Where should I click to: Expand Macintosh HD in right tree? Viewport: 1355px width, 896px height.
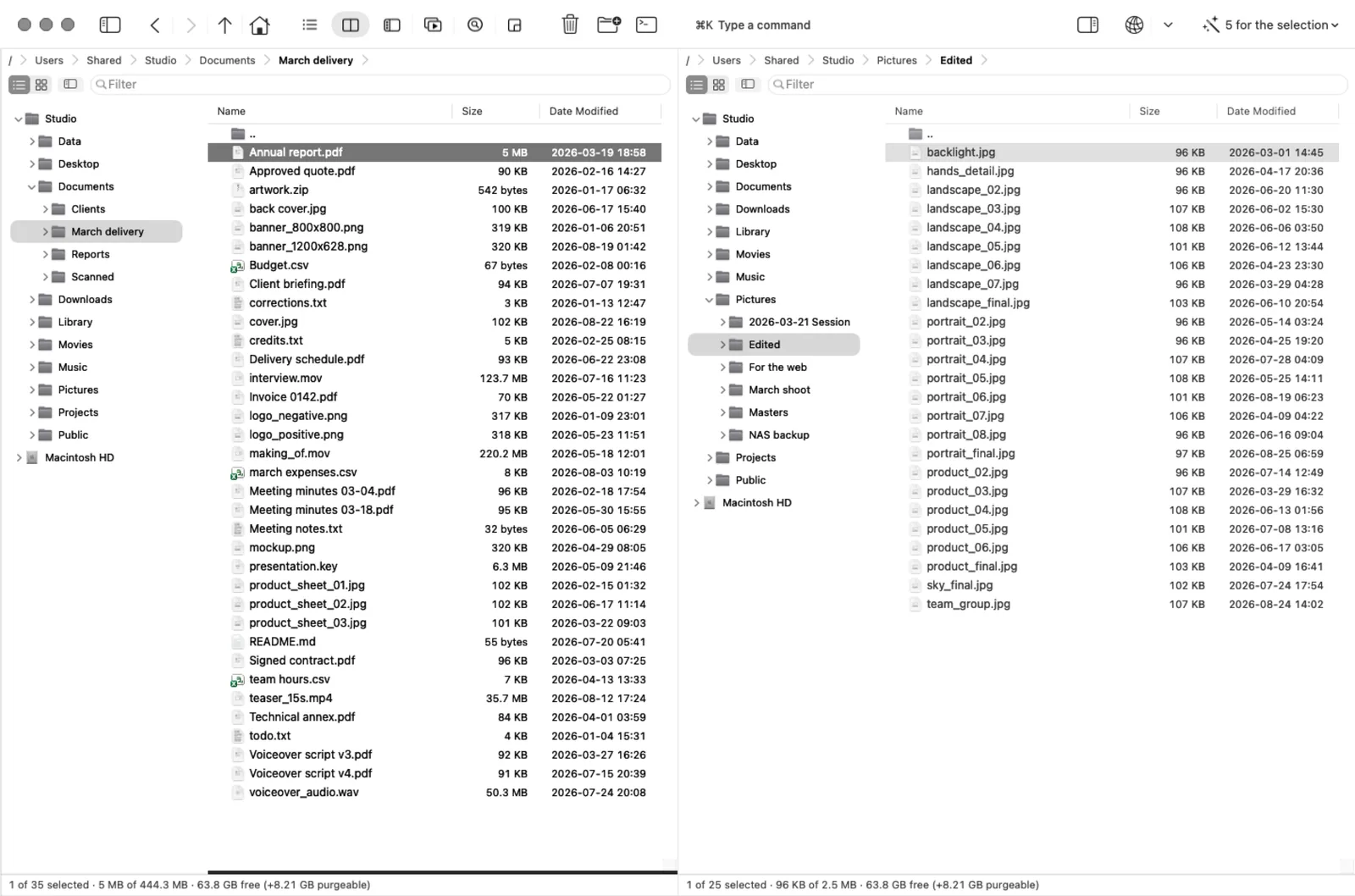coord(696,503)
